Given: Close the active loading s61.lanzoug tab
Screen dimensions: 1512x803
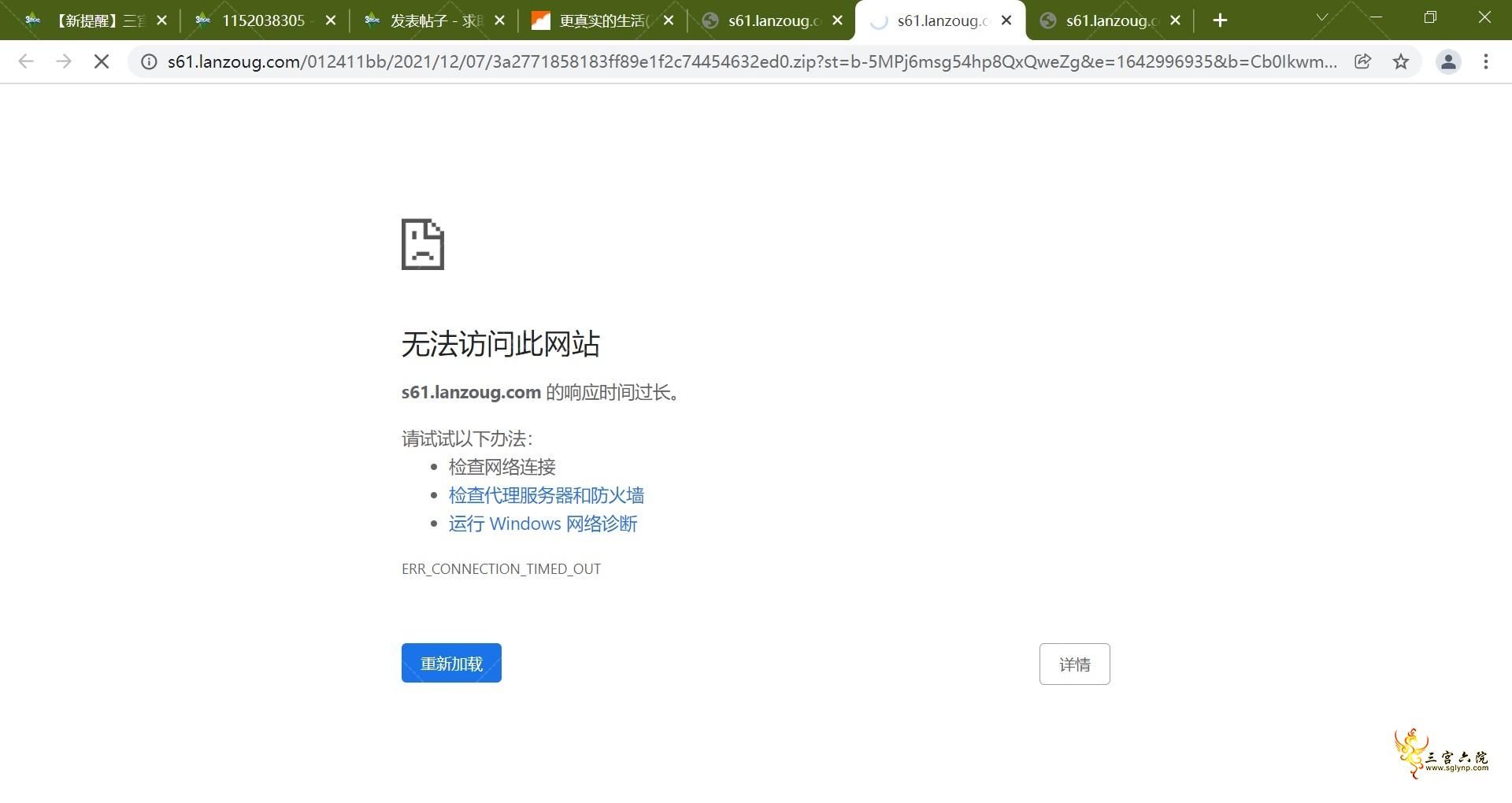Looking at the screenshot, I should (x=1006, y=20).
